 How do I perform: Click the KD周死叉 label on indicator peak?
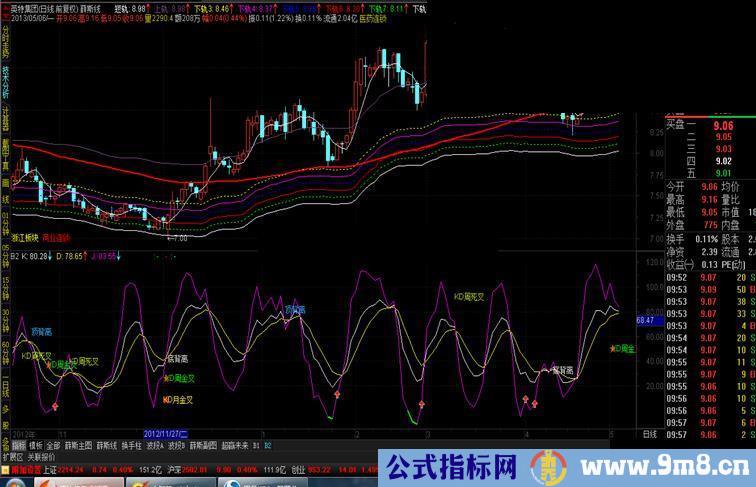tap(468, 296)
